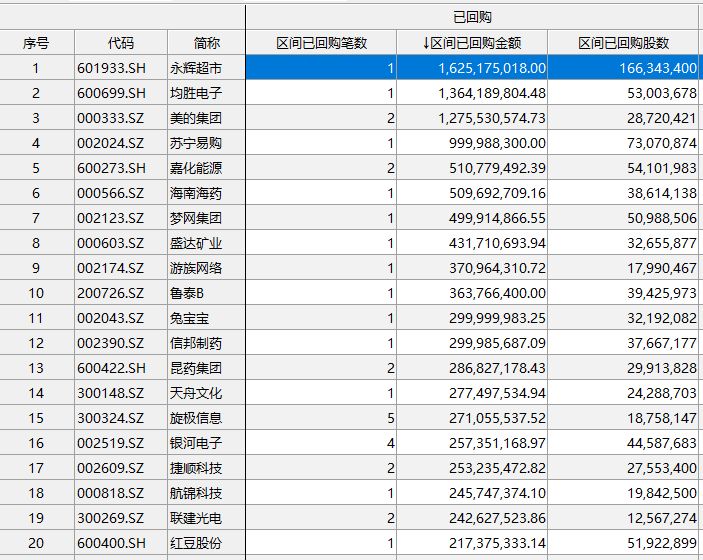This screenshot has width=703, height=560.
Task: Sort by 区间已回购金额 column header
Action: click(x=472, y=43)
